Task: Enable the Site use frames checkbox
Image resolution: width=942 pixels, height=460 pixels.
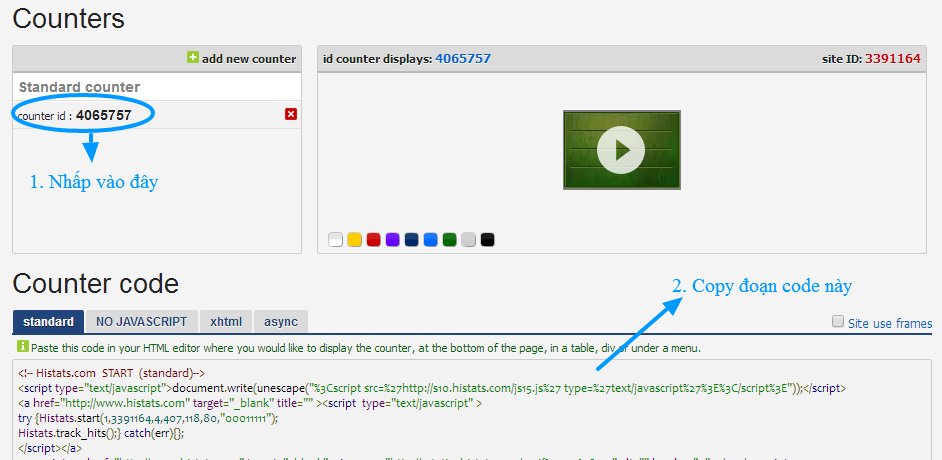Action: click(x=838, y=322)
